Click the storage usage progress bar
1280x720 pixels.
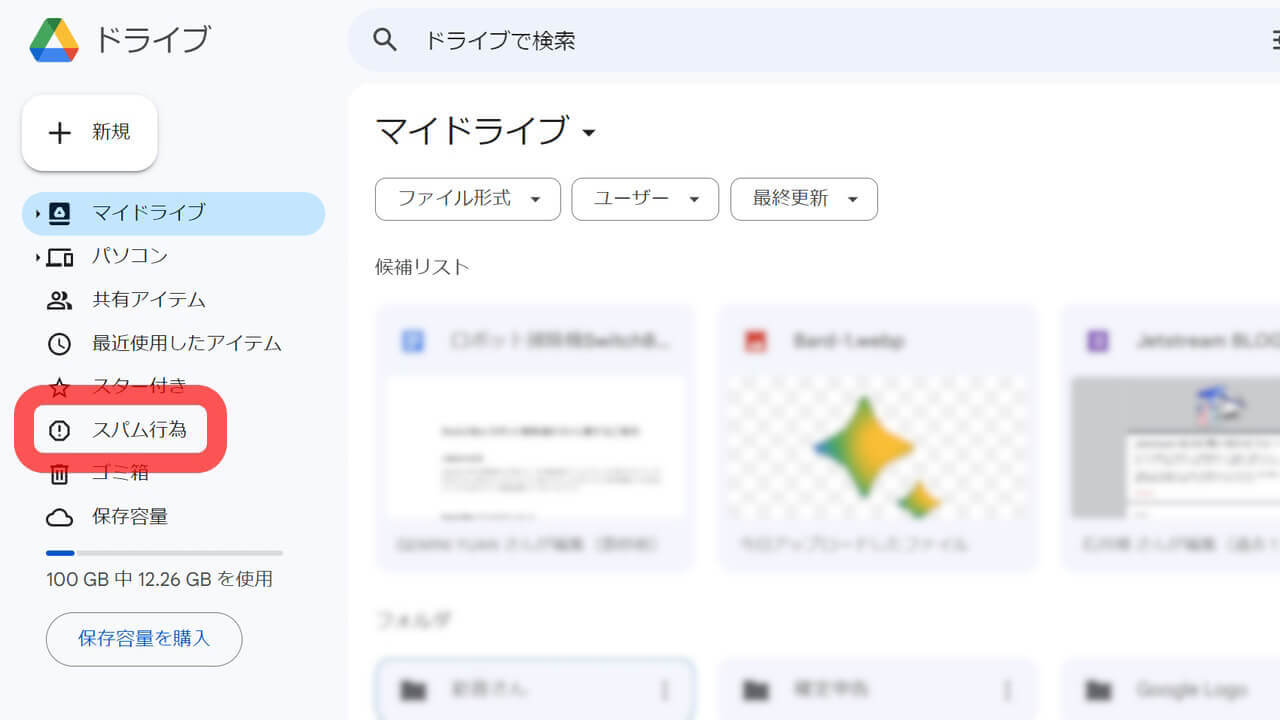click(163, 552)
